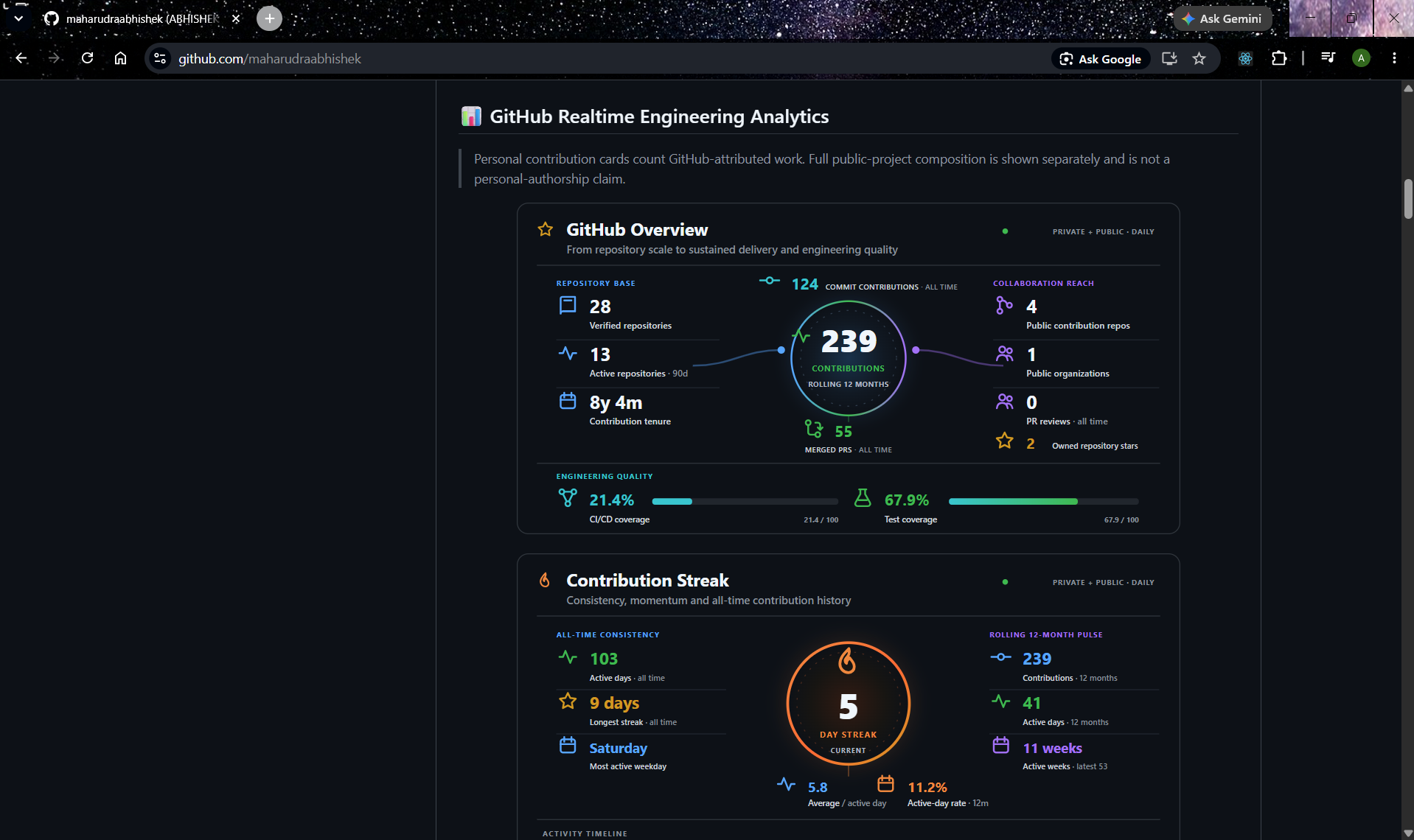Click commit icon beside 124

(x=770, y=281)
